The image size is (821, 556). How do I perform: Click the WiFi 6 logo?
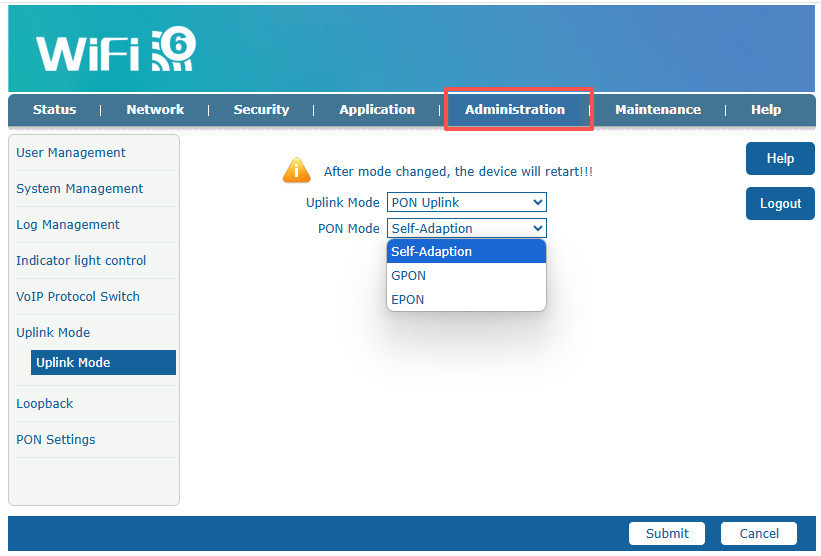(116, 49)
